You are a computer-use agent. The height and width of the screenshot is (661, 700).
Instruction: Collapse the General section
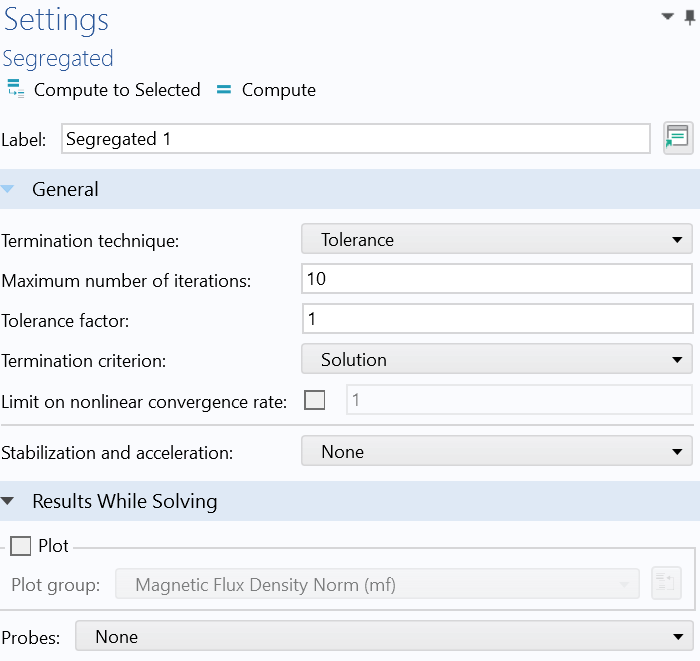[9, 190]
